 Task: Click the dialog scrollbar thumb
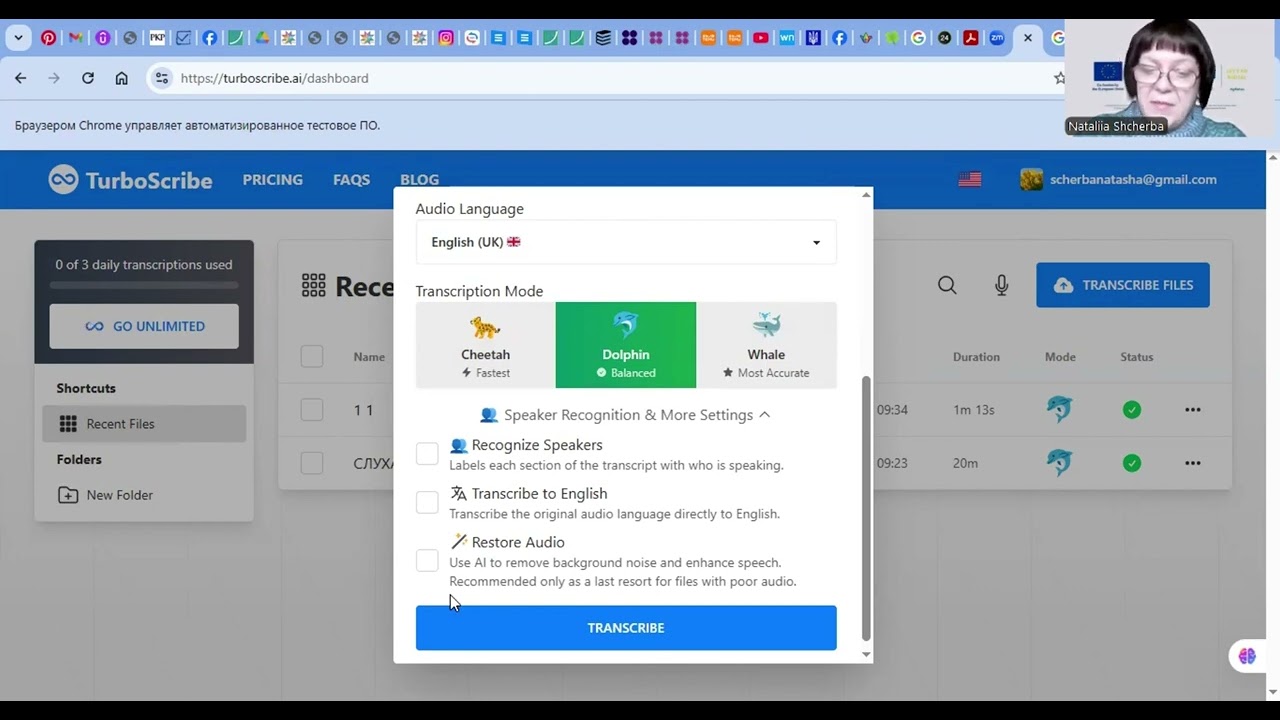click(866, 508)
